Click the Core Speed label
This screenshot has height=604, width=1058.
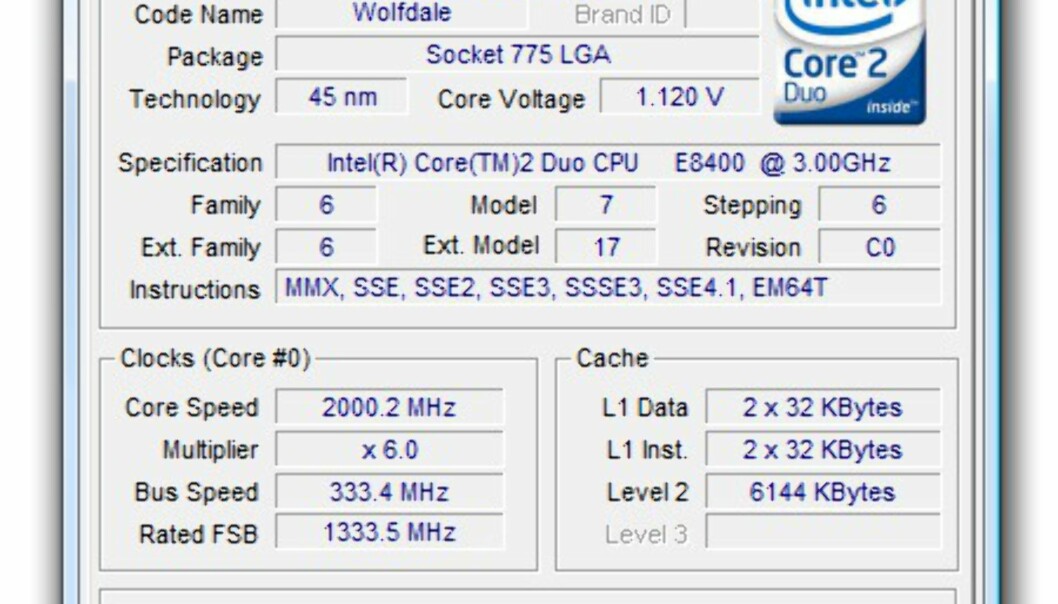tap(192, 408)
